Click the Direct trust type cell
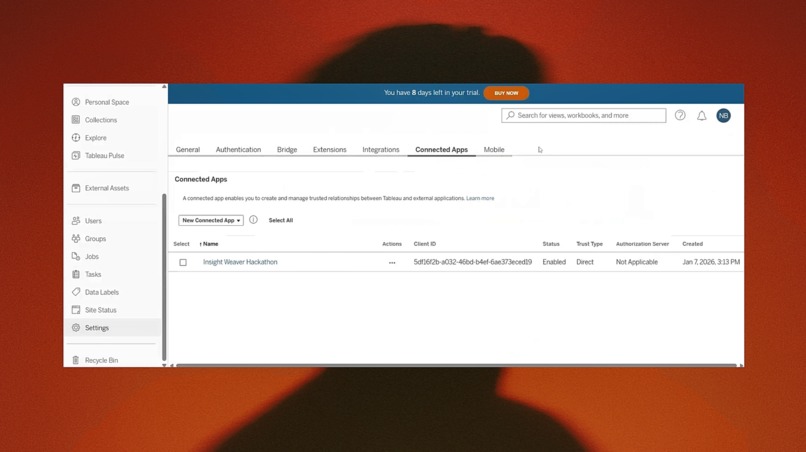Viewport: 806px width, 452px height. (585, 262)
